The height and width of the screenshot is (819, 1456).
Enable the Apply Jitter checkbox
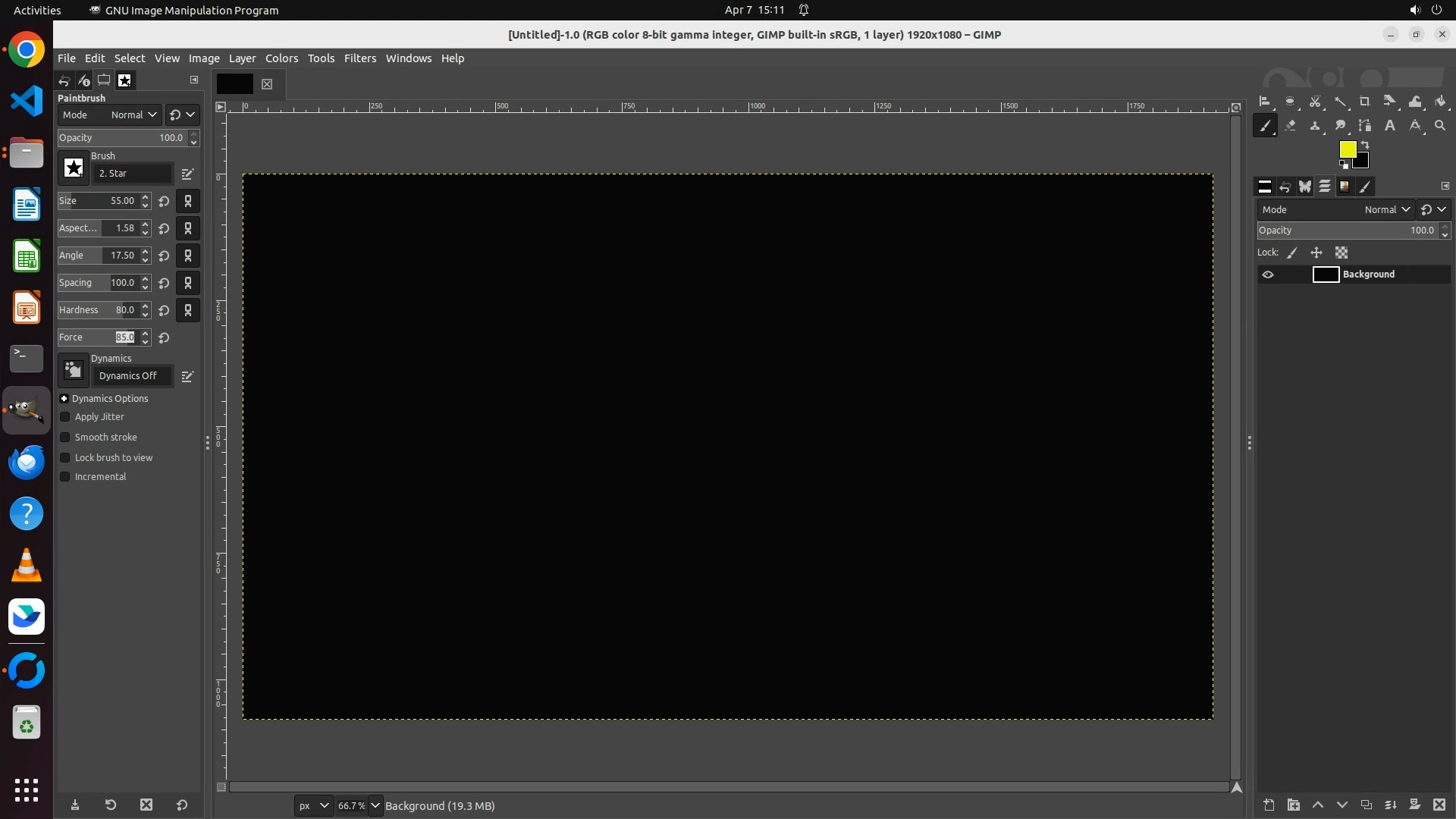(x=65, y=417)
